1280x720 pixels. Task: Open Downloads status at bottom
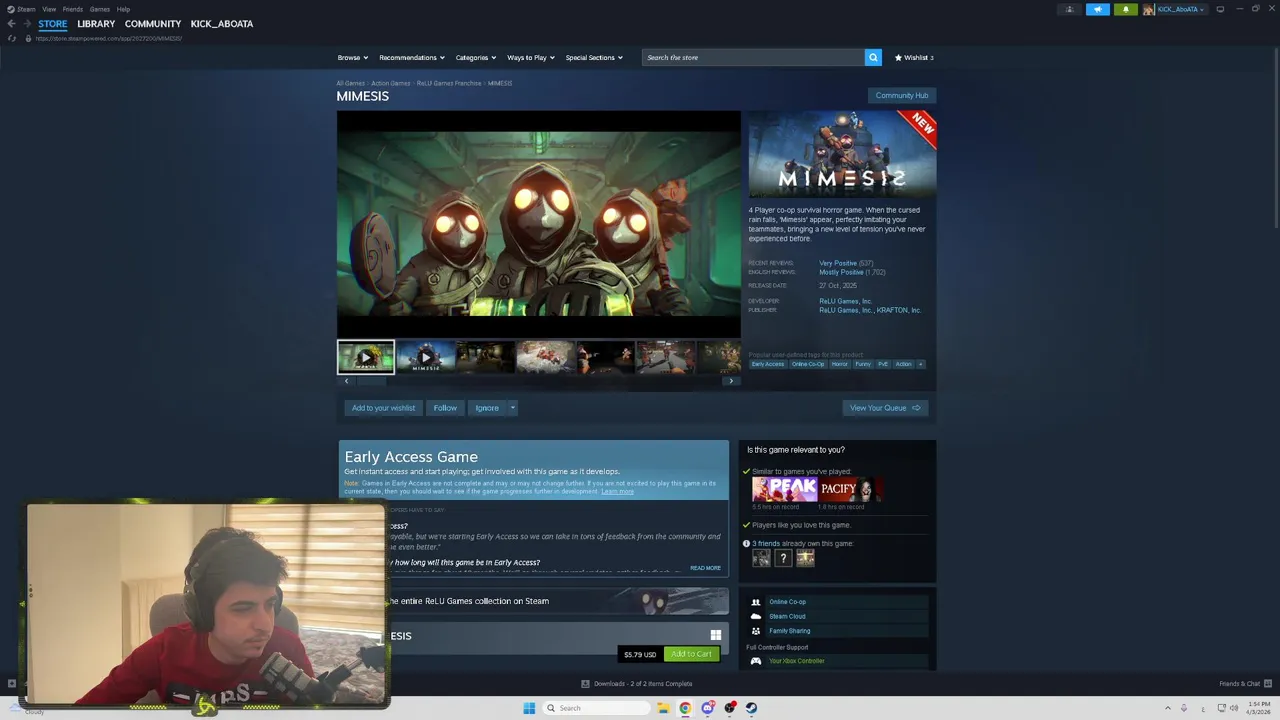tap(637, 684)
